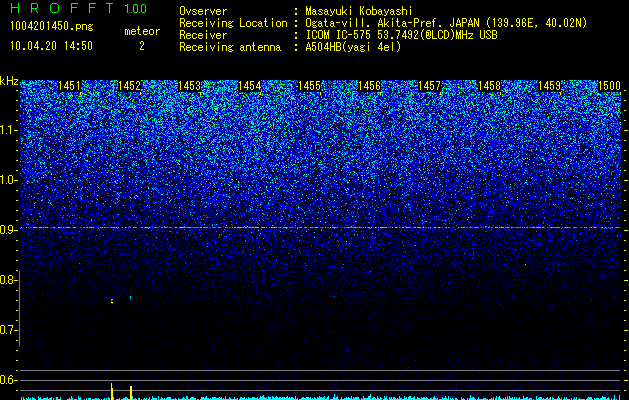Click the 1.0 frequency axis label

point(8,180)
